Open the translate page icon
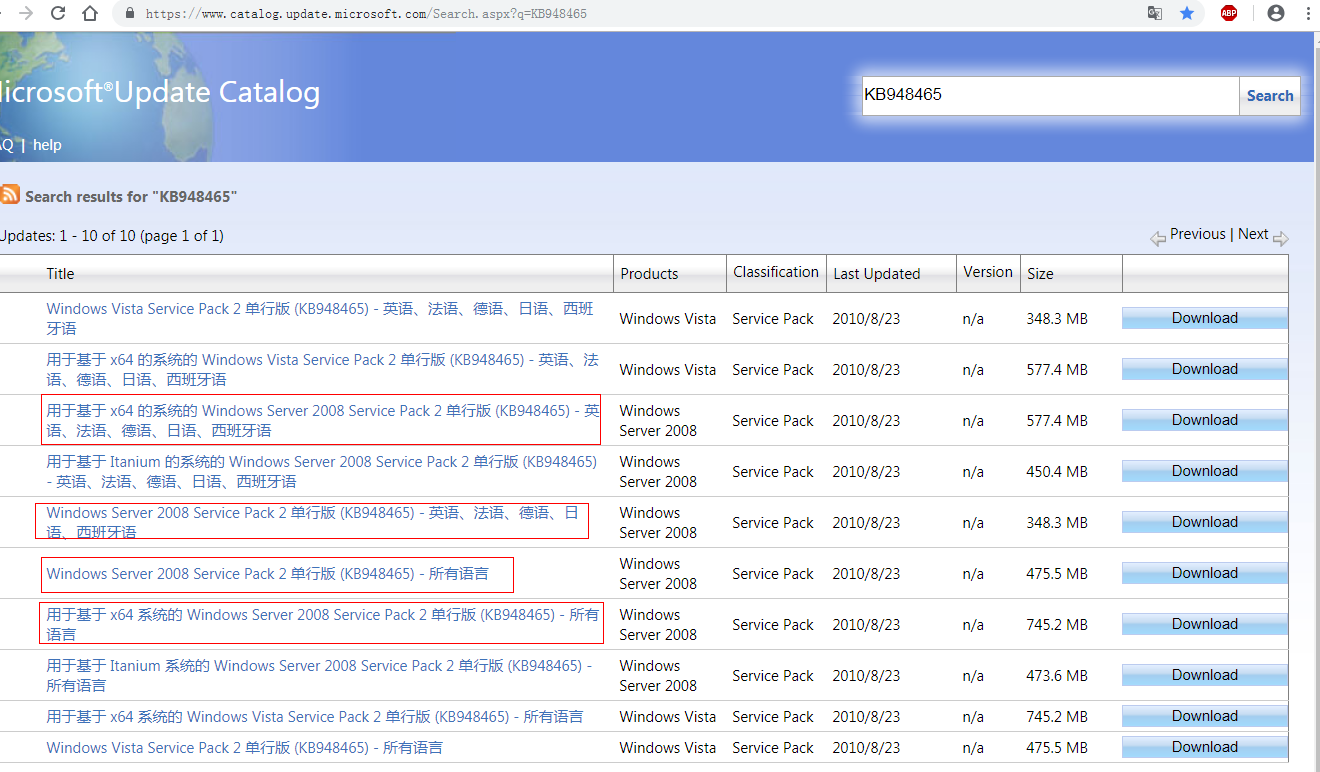The image size is (1320, 772). coord(1155,13)
